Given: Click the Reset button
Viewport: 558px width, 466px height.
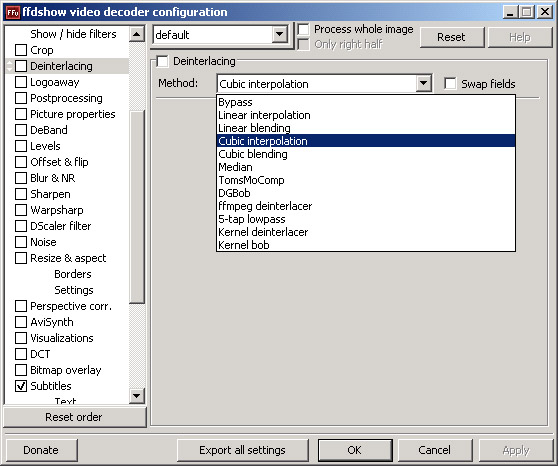Looking at the screenshot, I should point(452,37).
